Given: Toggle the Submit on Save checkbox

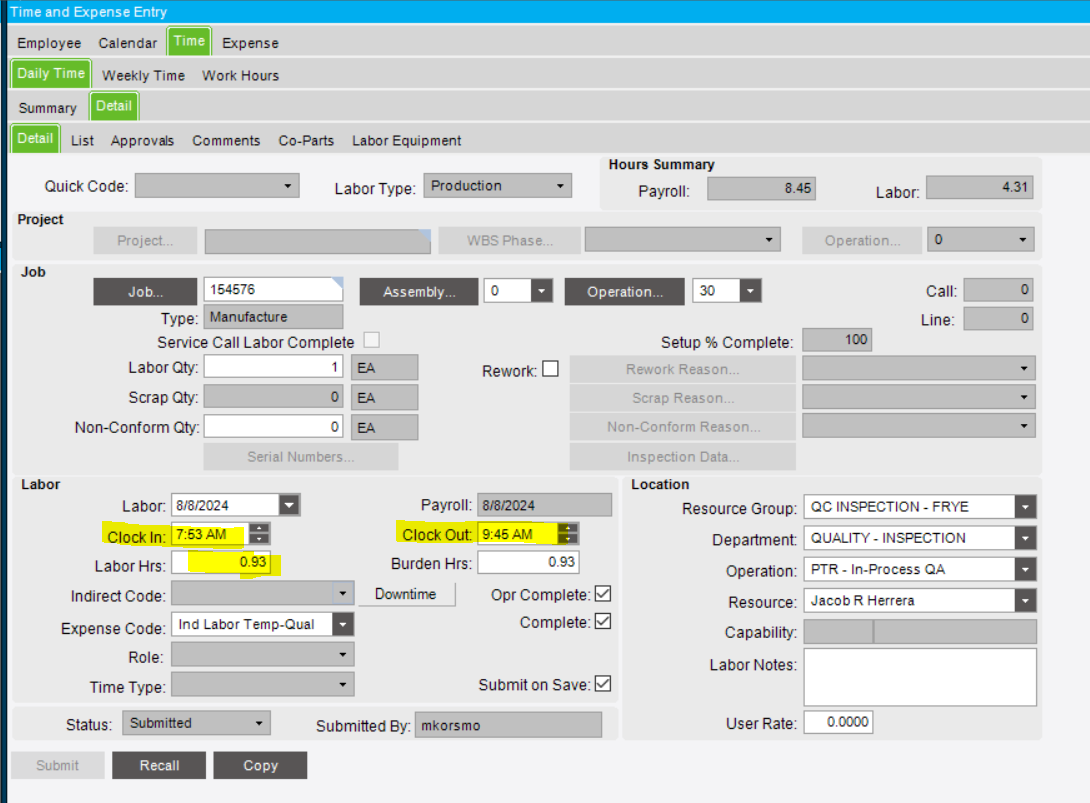Looking at the screenshot, I should (x=603, y=683).
